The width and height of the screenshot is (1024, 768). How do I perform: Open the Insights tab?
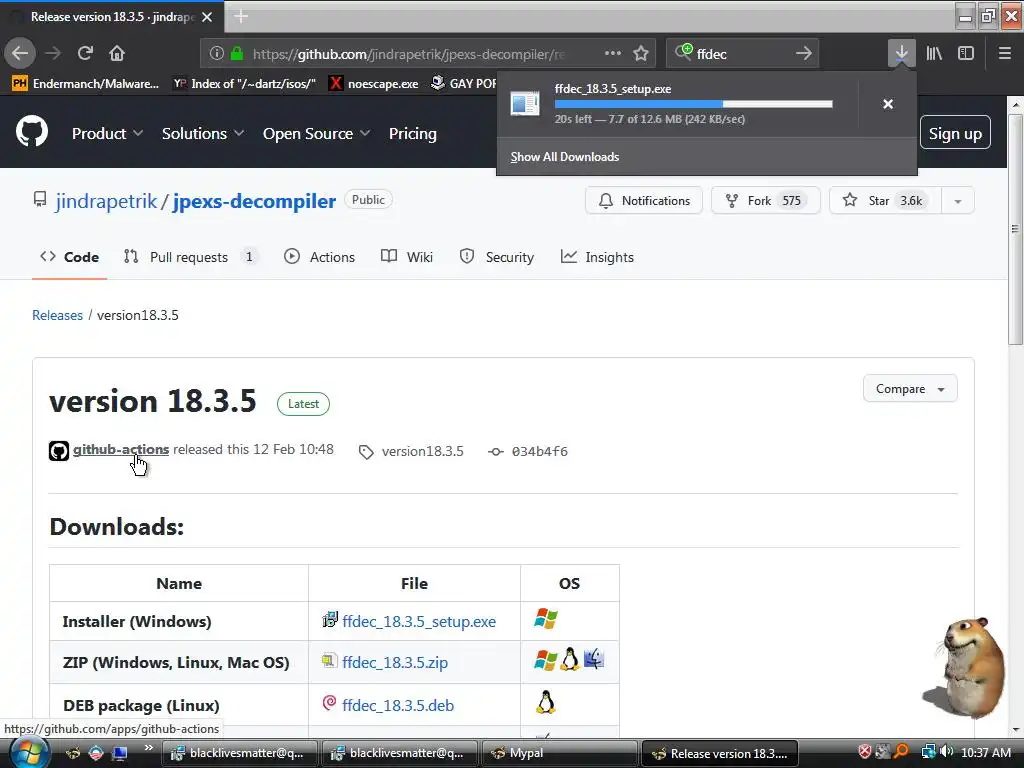pos(597,257)
